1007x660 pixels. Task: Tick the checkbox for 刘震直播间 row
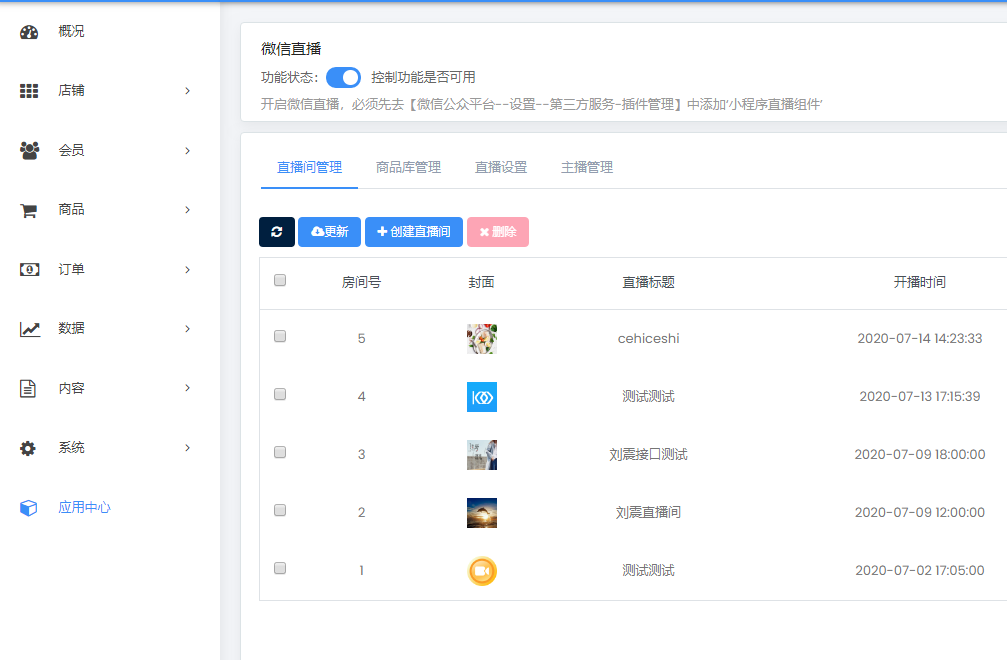(x=280, y=511)
